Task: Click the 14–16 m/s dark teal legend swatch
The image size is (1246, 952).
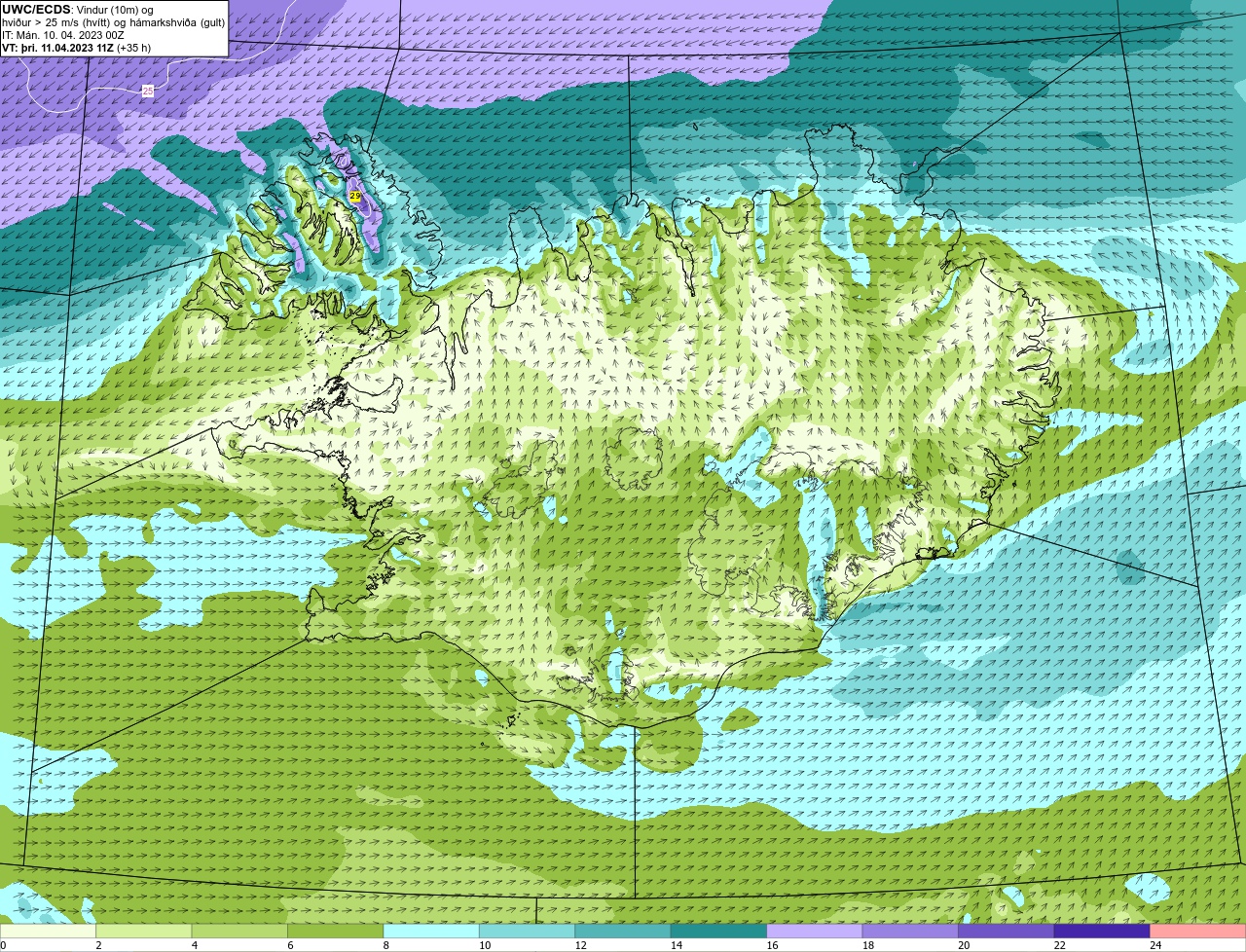Action: 719,932
